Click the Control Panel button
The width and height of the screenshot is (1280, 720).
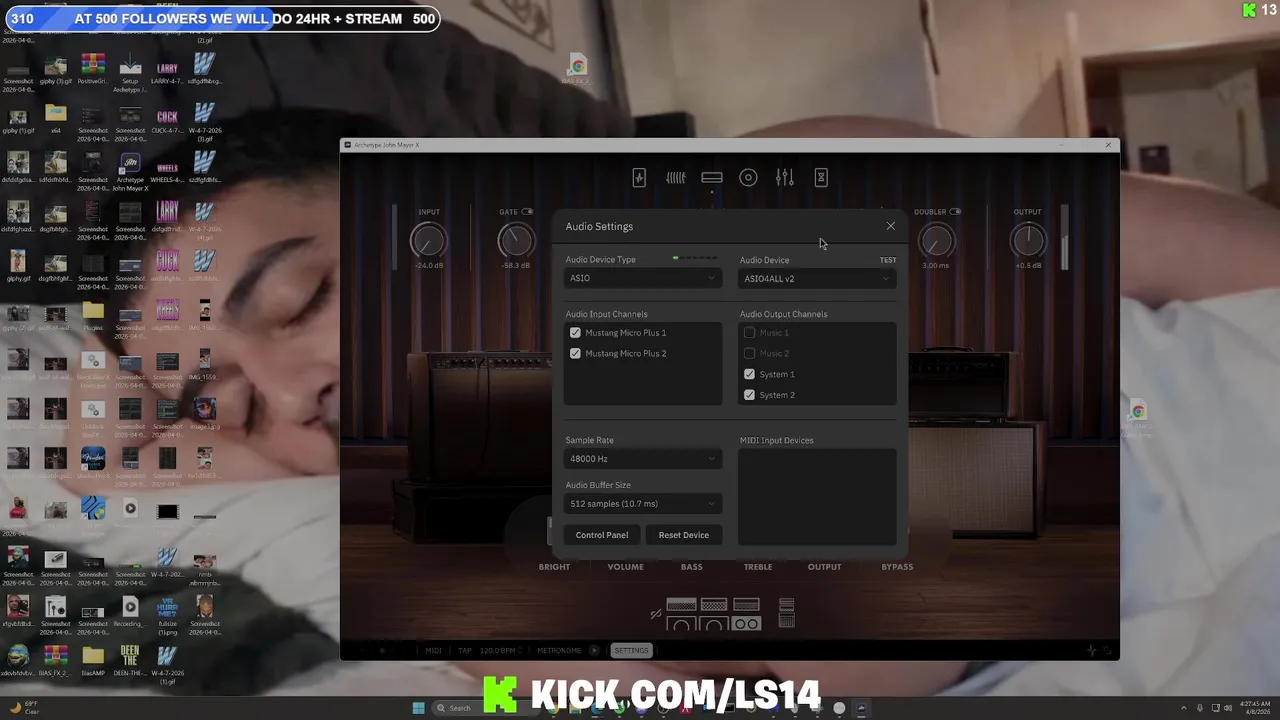(x=602, y=535)
